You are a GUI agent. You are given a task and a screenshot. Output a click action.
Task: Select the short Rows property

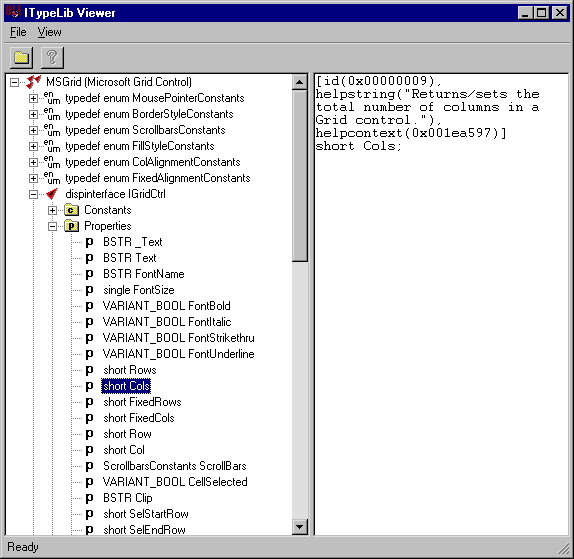point(130,370)
